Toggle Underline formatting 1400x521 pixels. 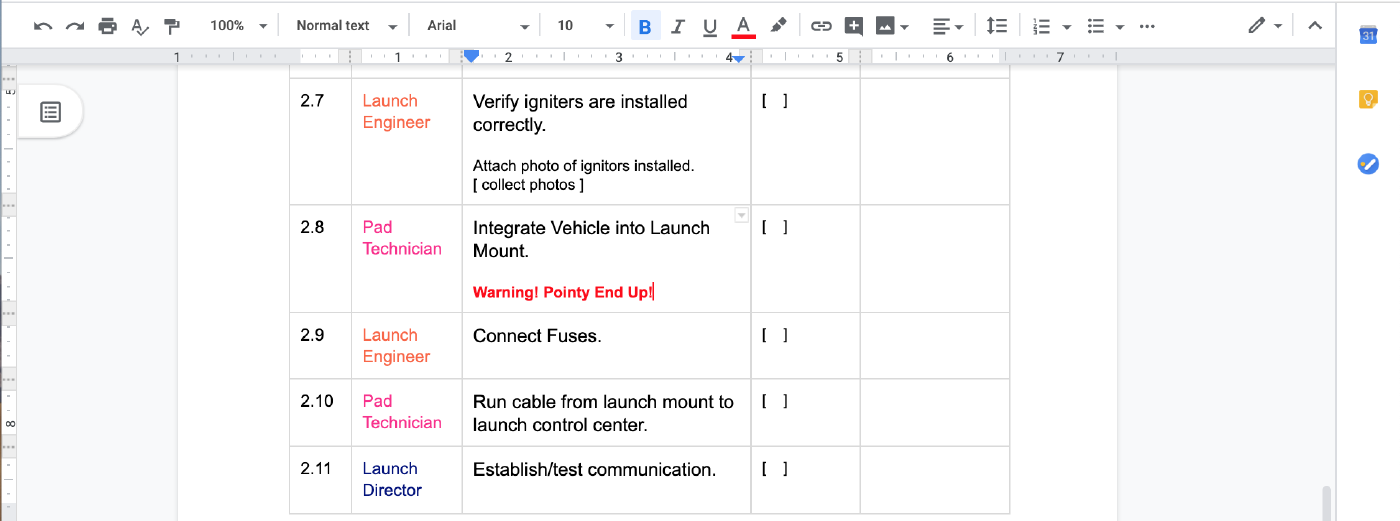click(x=710, y=26)
